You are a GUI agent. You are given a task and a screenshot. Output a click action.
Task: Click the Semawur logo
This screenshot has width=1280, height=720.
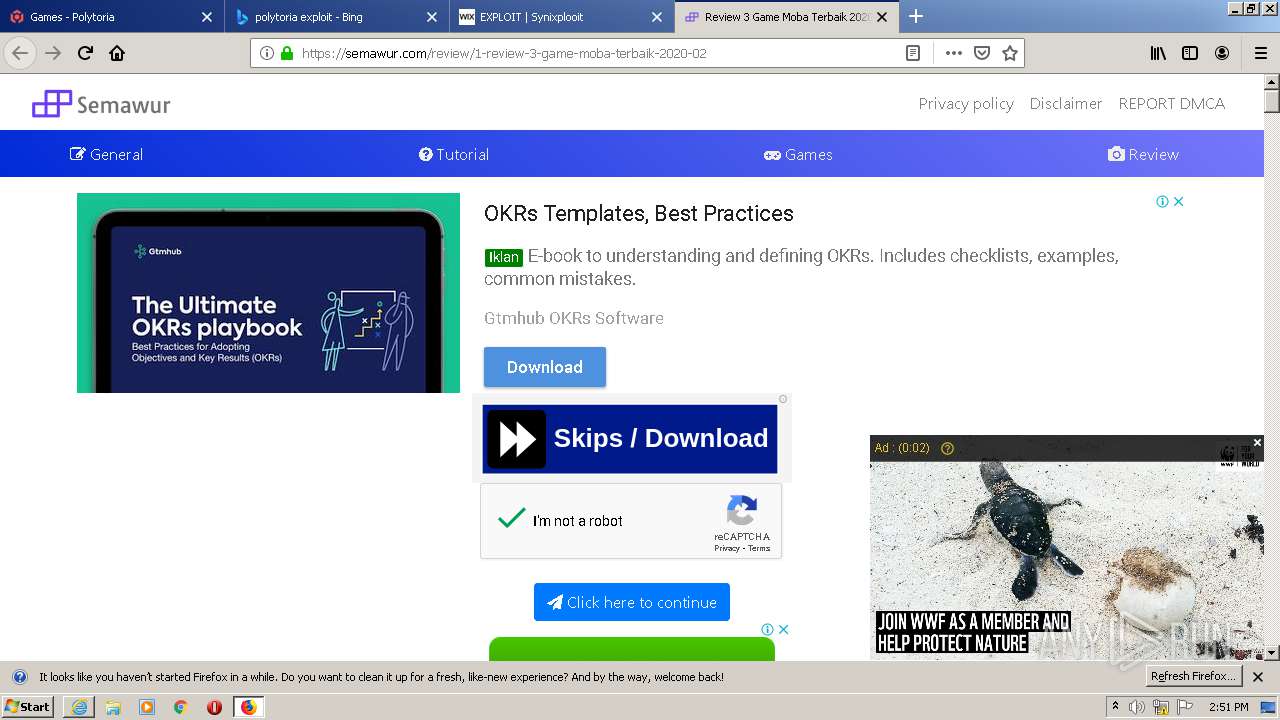click(101, 104)
